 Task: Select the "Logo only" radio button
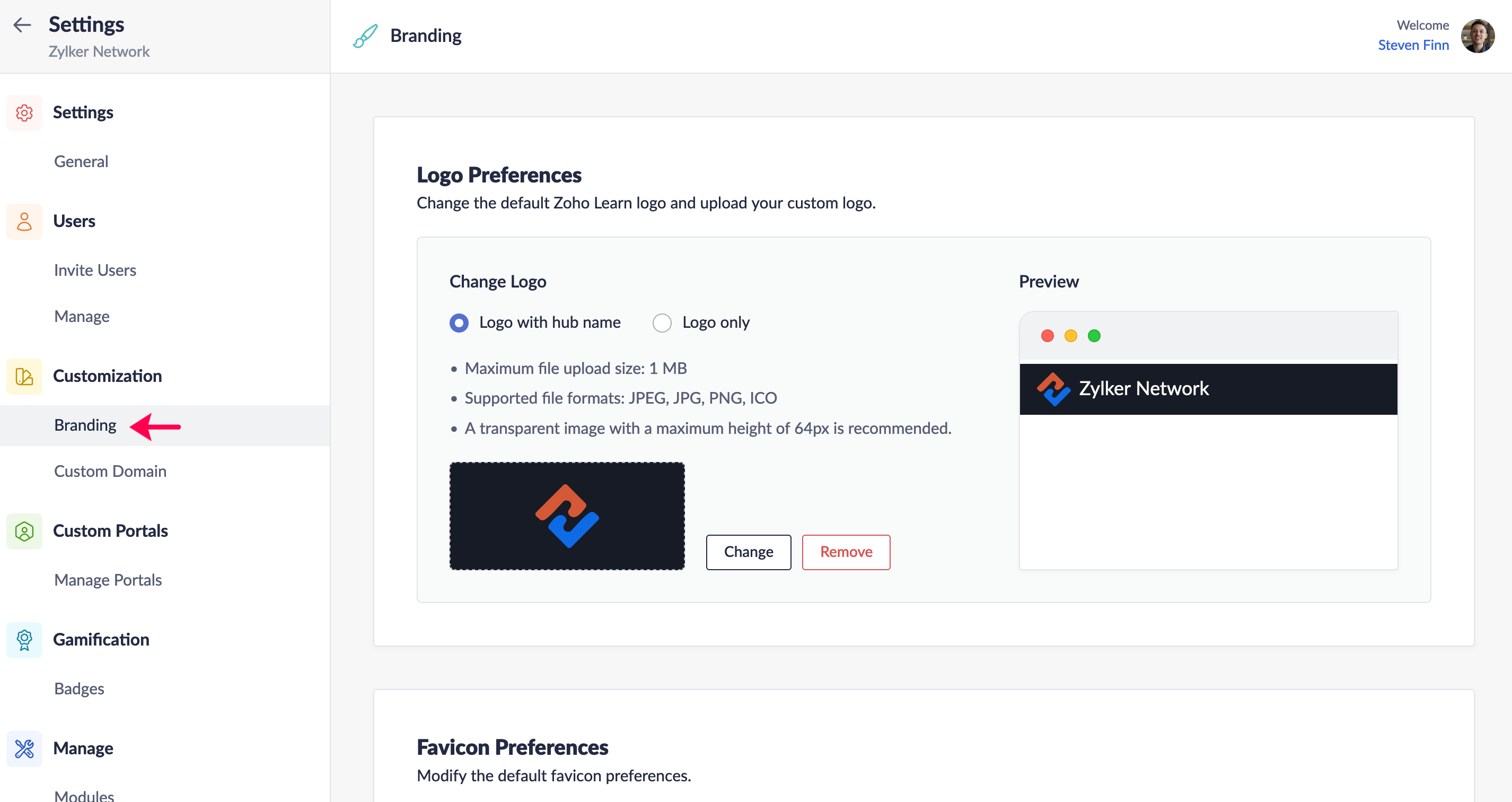click(x=662, y=323)
